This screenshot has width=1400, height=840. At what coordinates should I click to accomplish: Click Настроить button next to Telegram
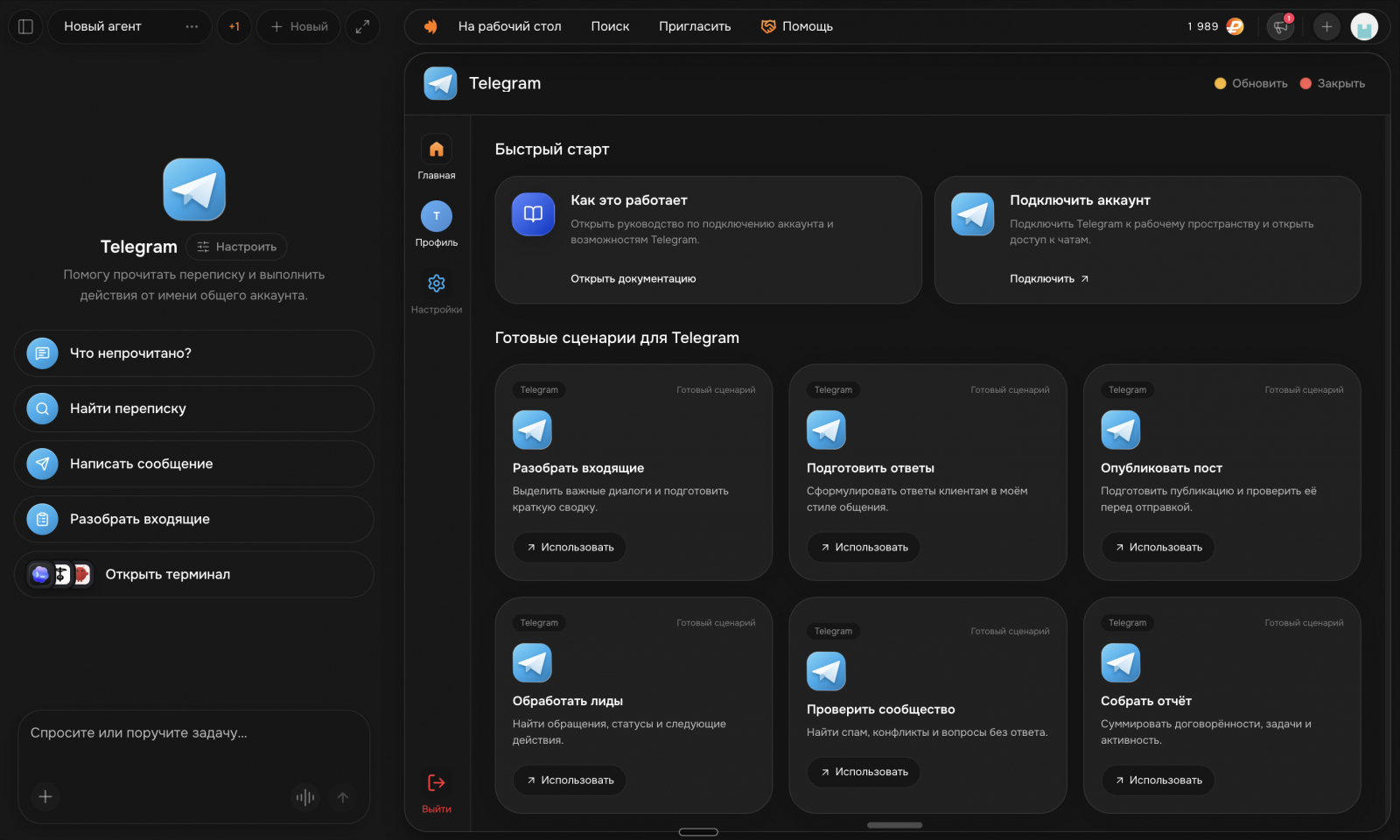[237, 247]
